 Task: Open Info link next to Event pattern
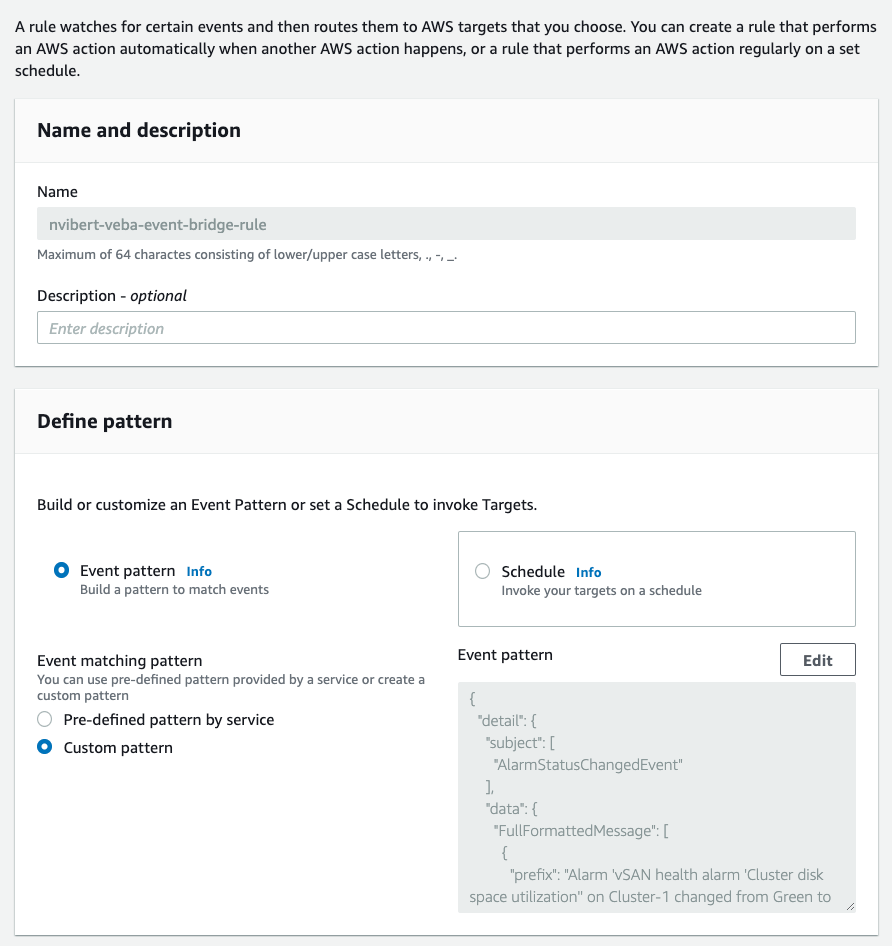coord(199,571)
